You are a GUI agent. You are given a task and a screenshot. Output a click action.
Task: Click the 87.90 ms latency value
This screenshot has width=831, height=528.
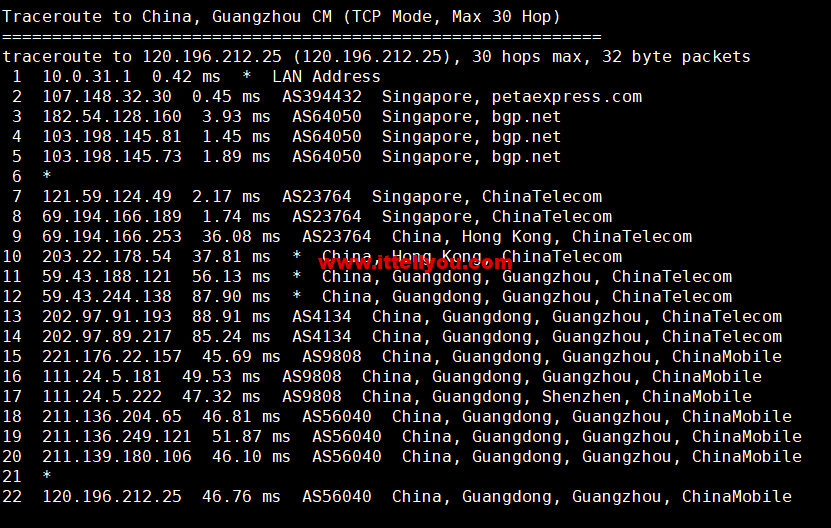[231, 296]
